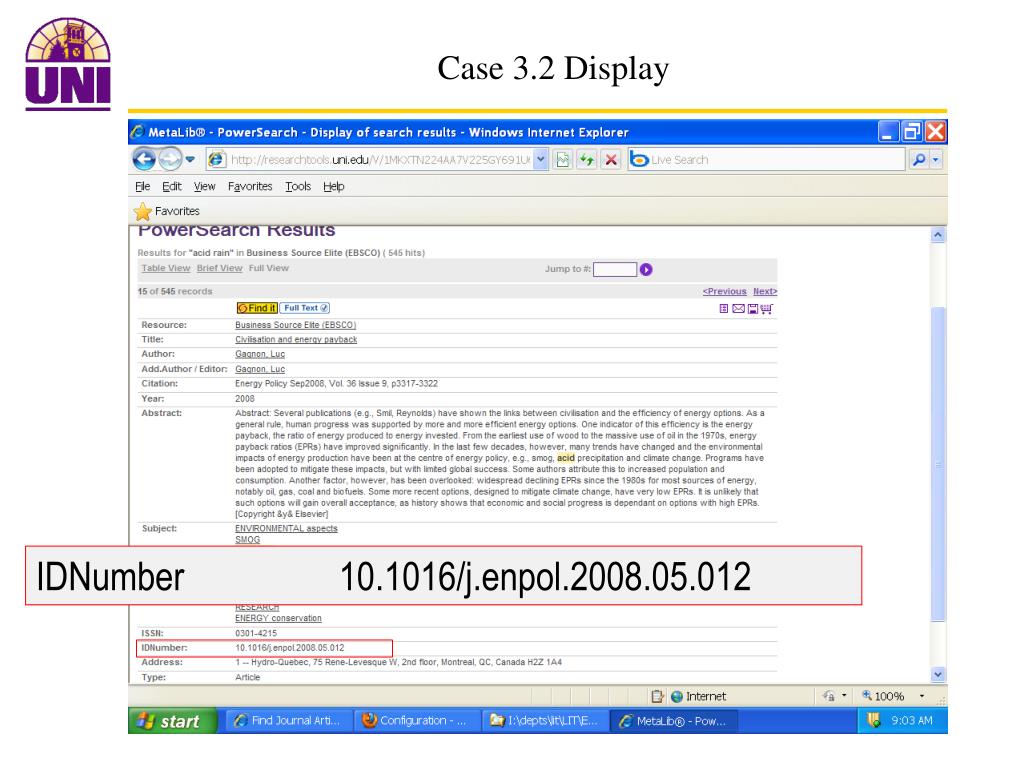Click the magnifier Search button
Viewport: 1024px width, 768px height.
tap(919, 159)
